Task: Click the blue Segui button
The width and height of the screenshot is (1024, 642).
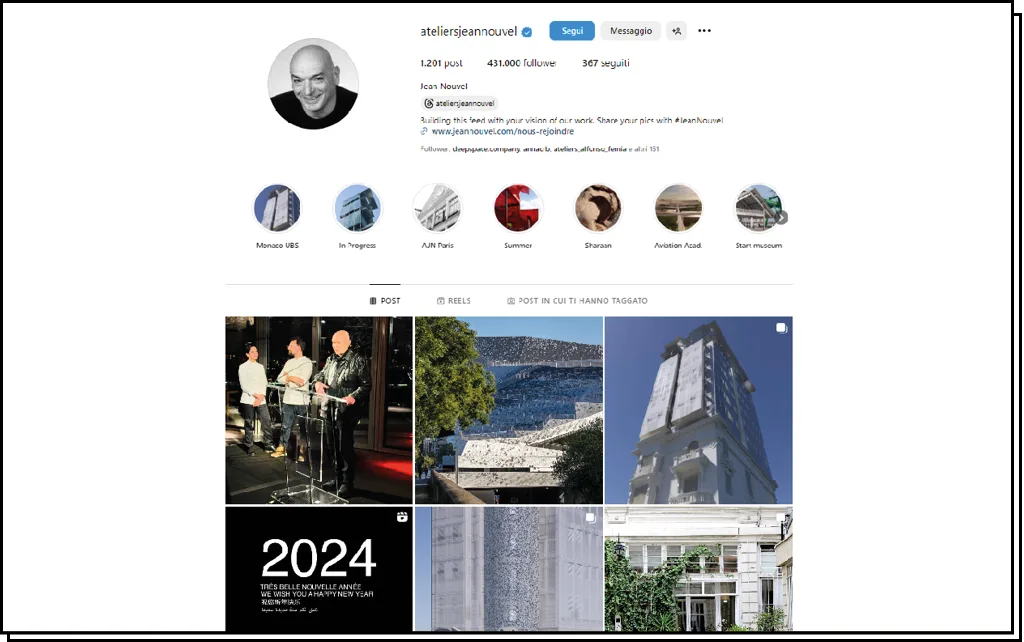Action: click(x=572, y=31)
